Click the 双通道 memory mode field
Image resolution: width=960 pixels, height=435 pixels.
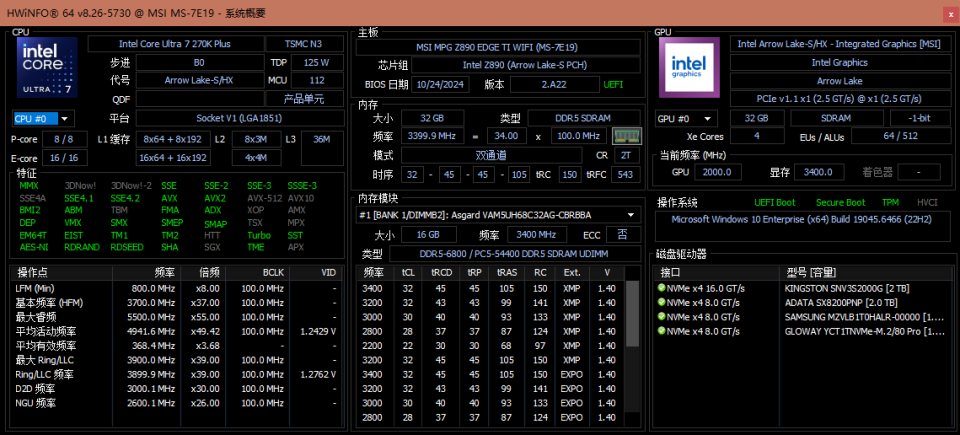point(491,156)
